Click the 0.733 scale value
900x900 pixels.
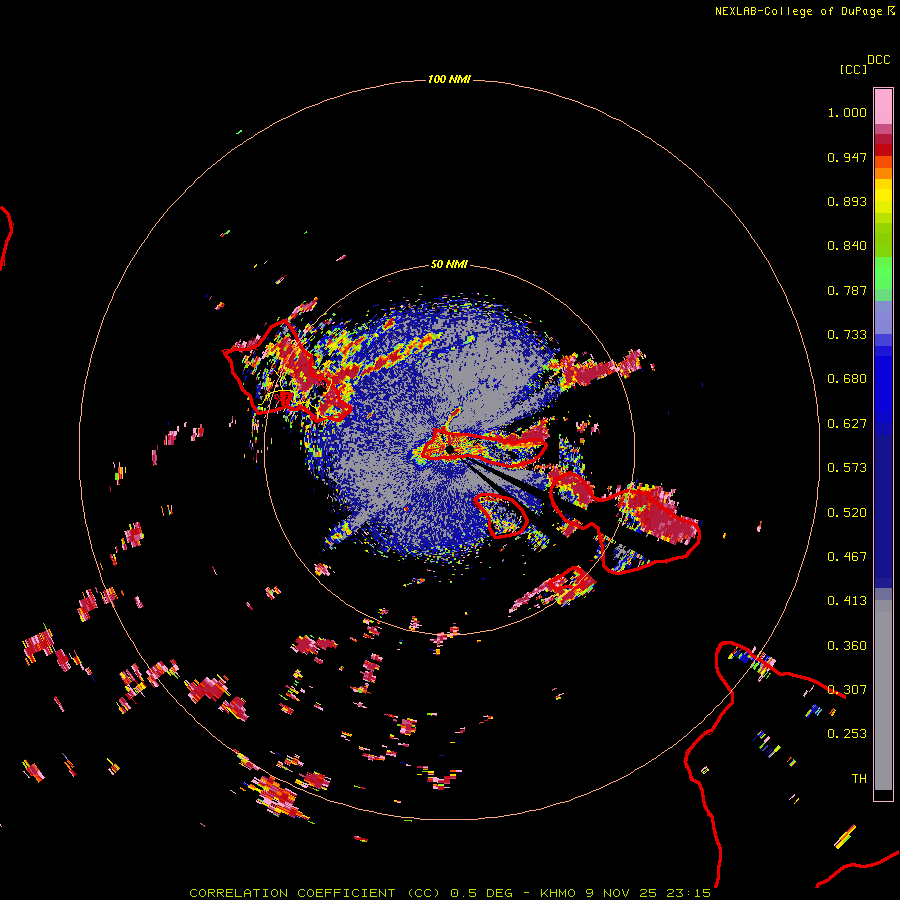[847, 335]
